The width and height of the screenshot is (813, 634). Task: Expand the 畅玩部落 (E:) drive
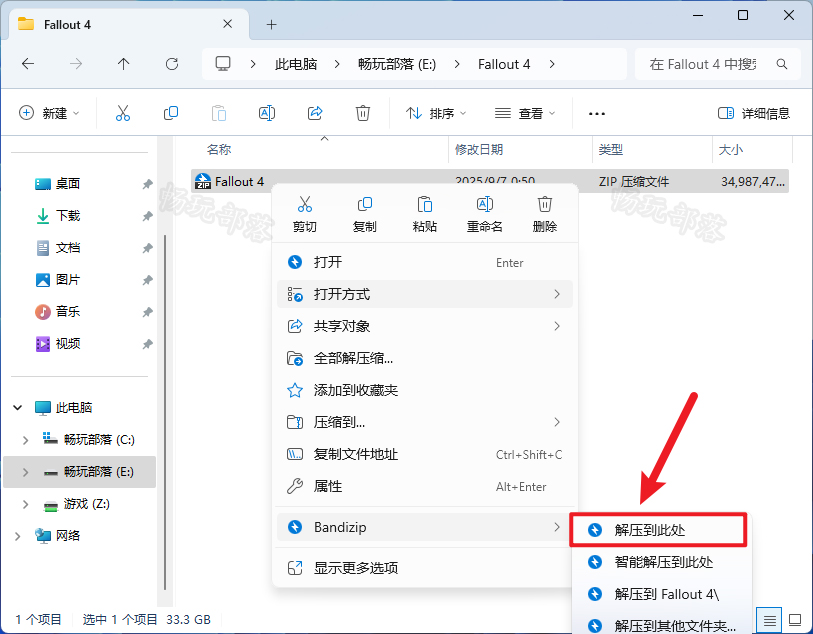(25, 472)
